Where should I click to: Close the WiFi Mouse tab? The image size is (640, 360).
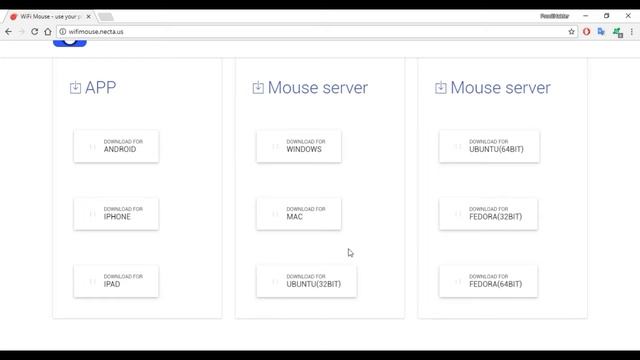point(89,17)
